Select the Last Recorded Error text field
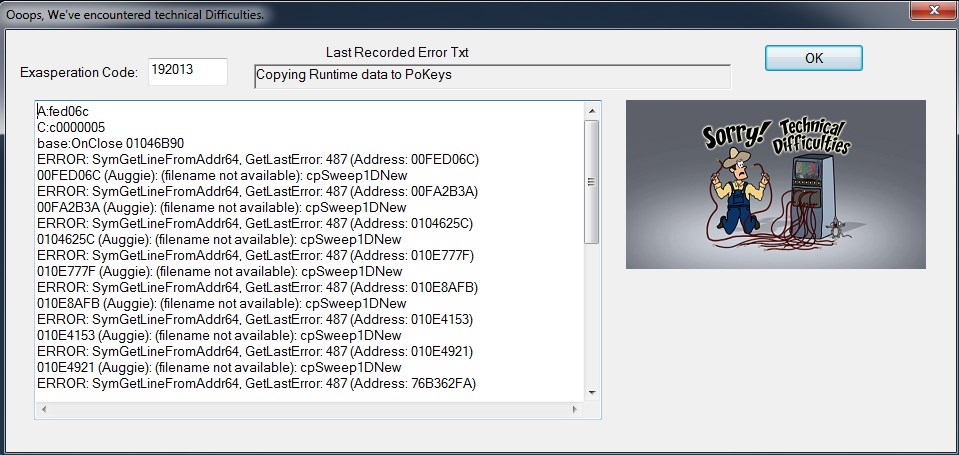959x455 pixels. coord(492,77)
